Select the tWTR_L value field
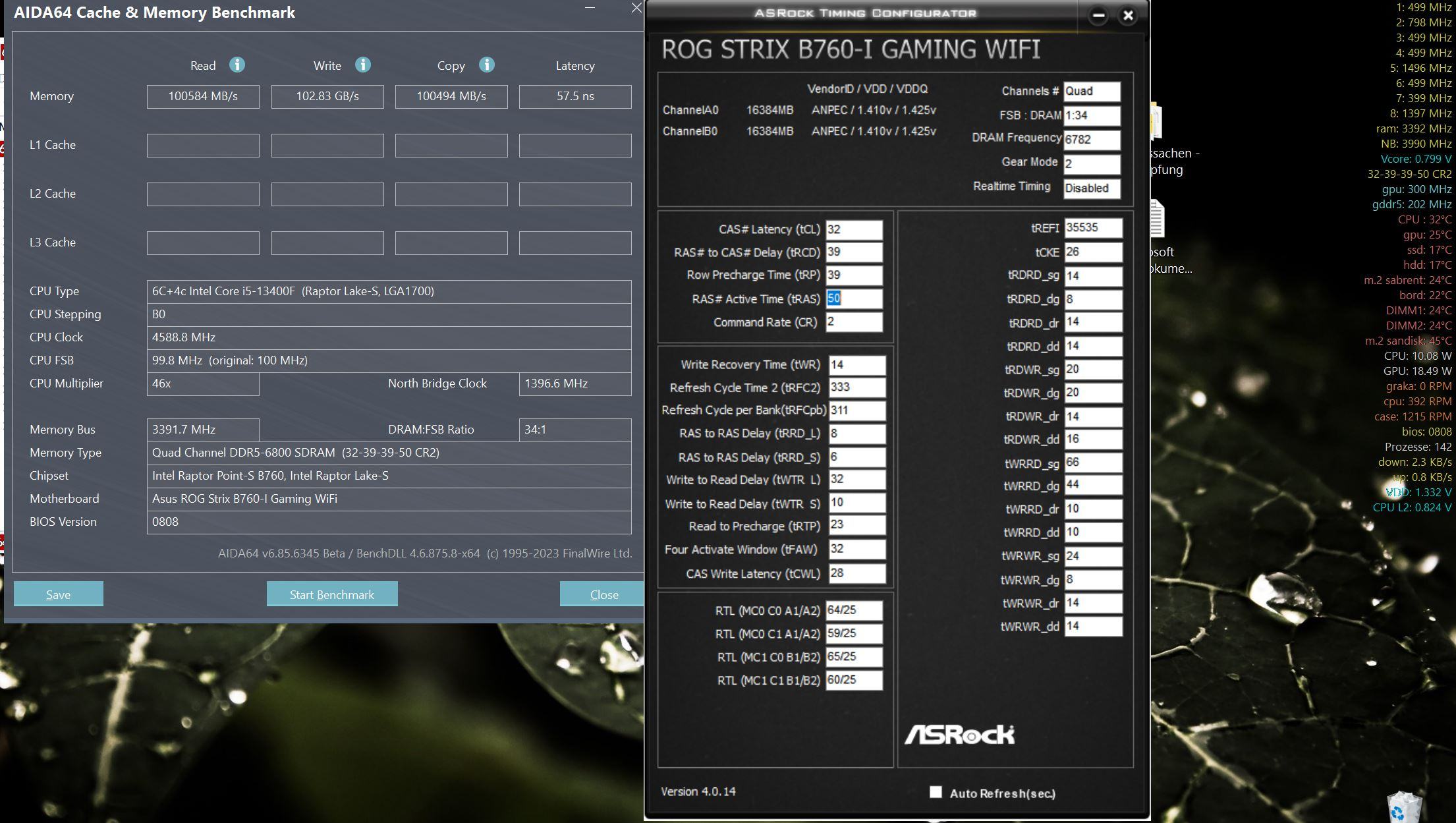Viewport: 1456px width, 823px height. 857,480
